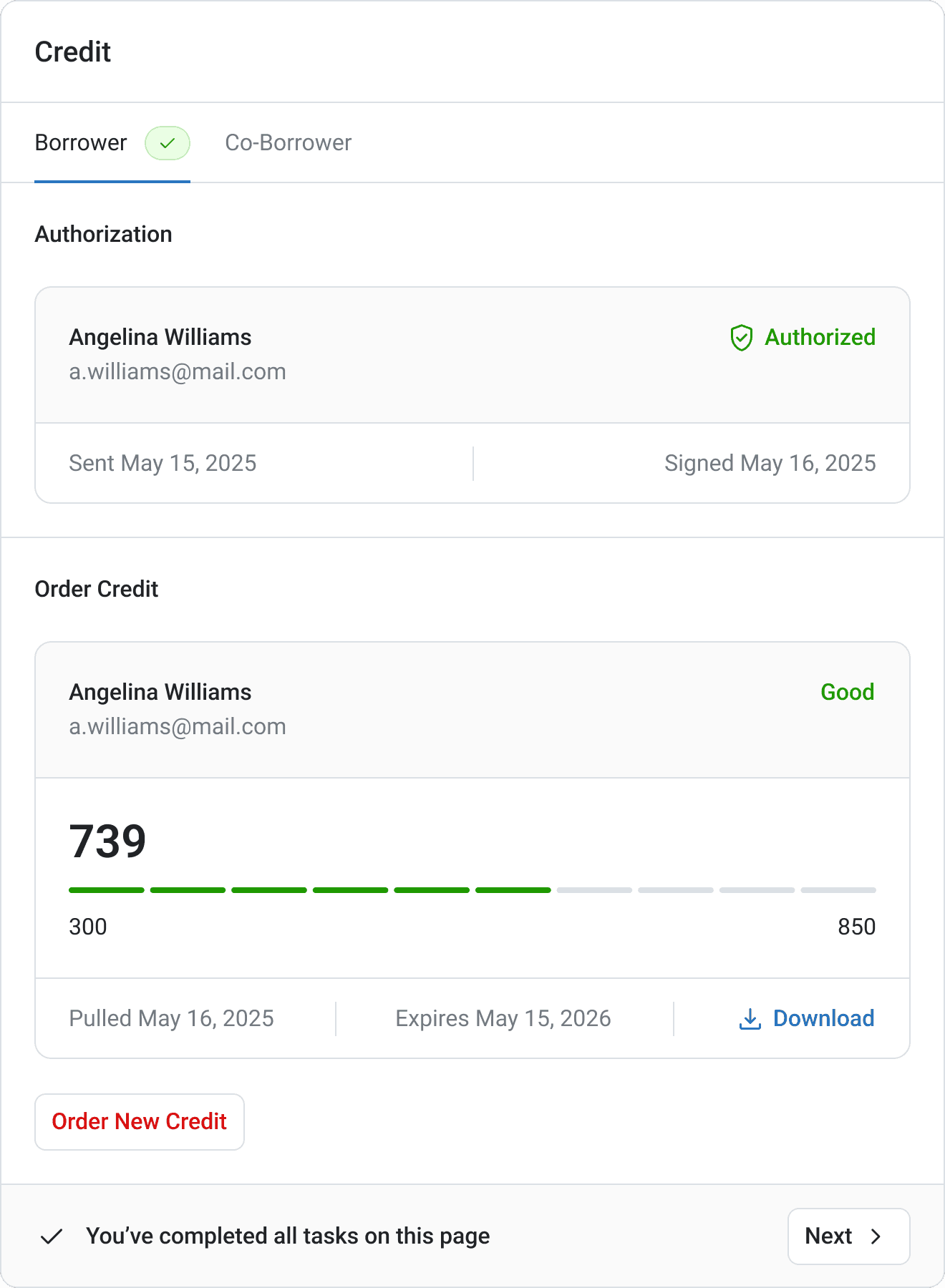
Task: Click the Sent May 15, 2025 date
Action: 163,464
